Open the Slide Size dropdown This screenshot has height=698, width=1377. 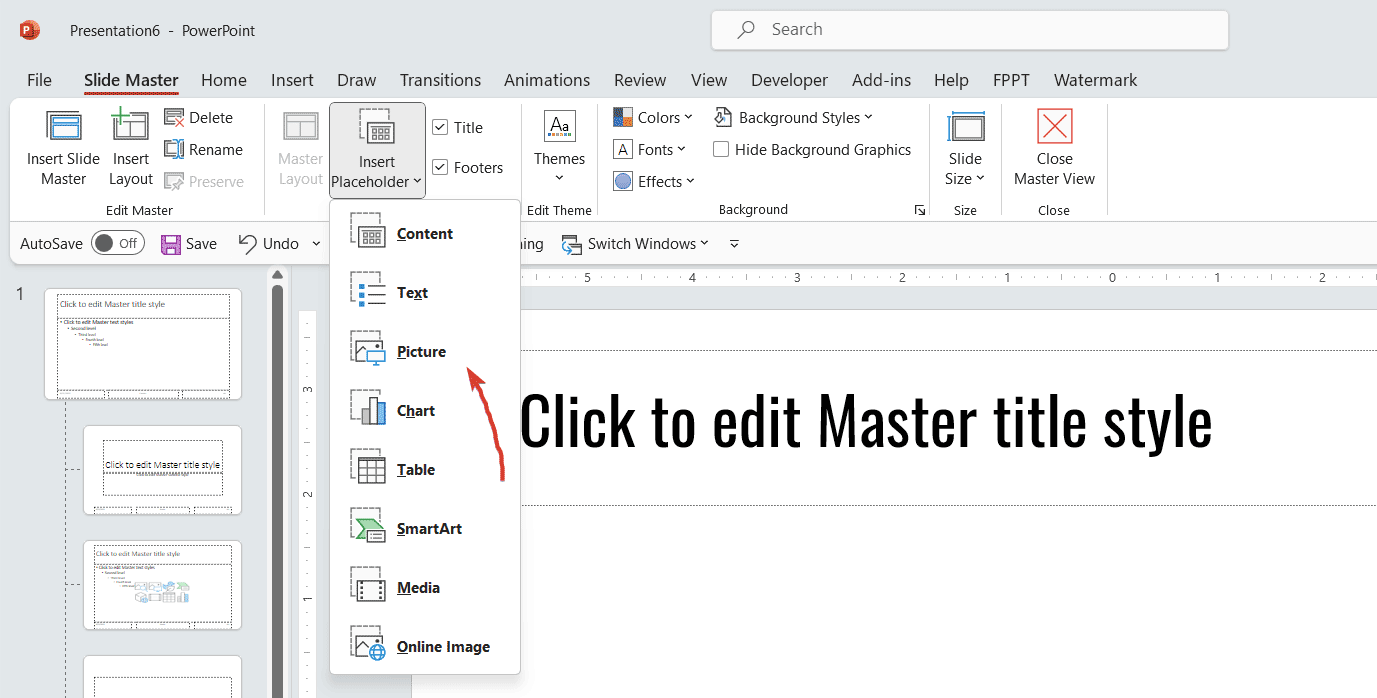pos(965,148)
